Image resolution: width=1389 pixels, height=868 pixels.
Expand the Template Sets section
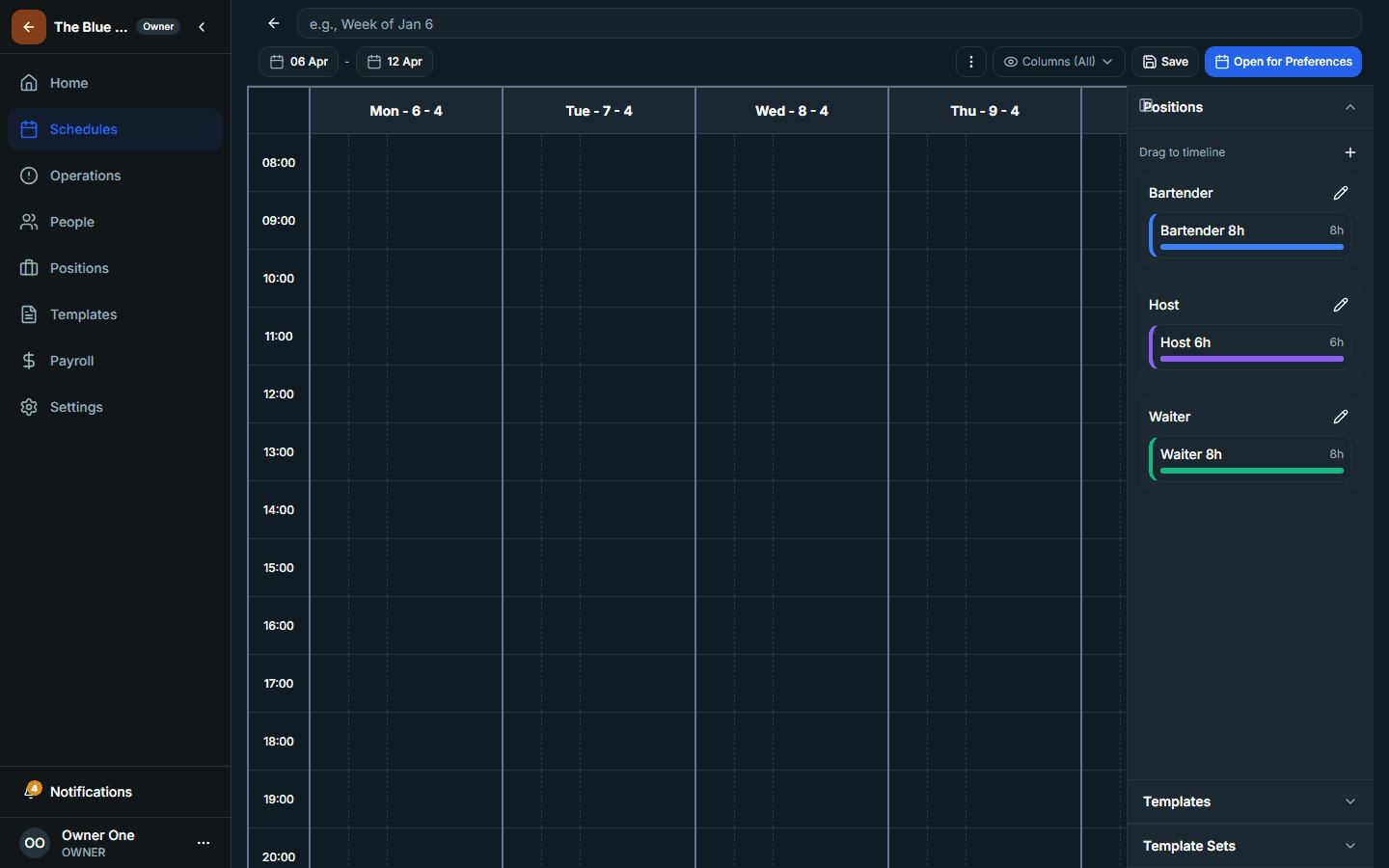point(1250,846)
